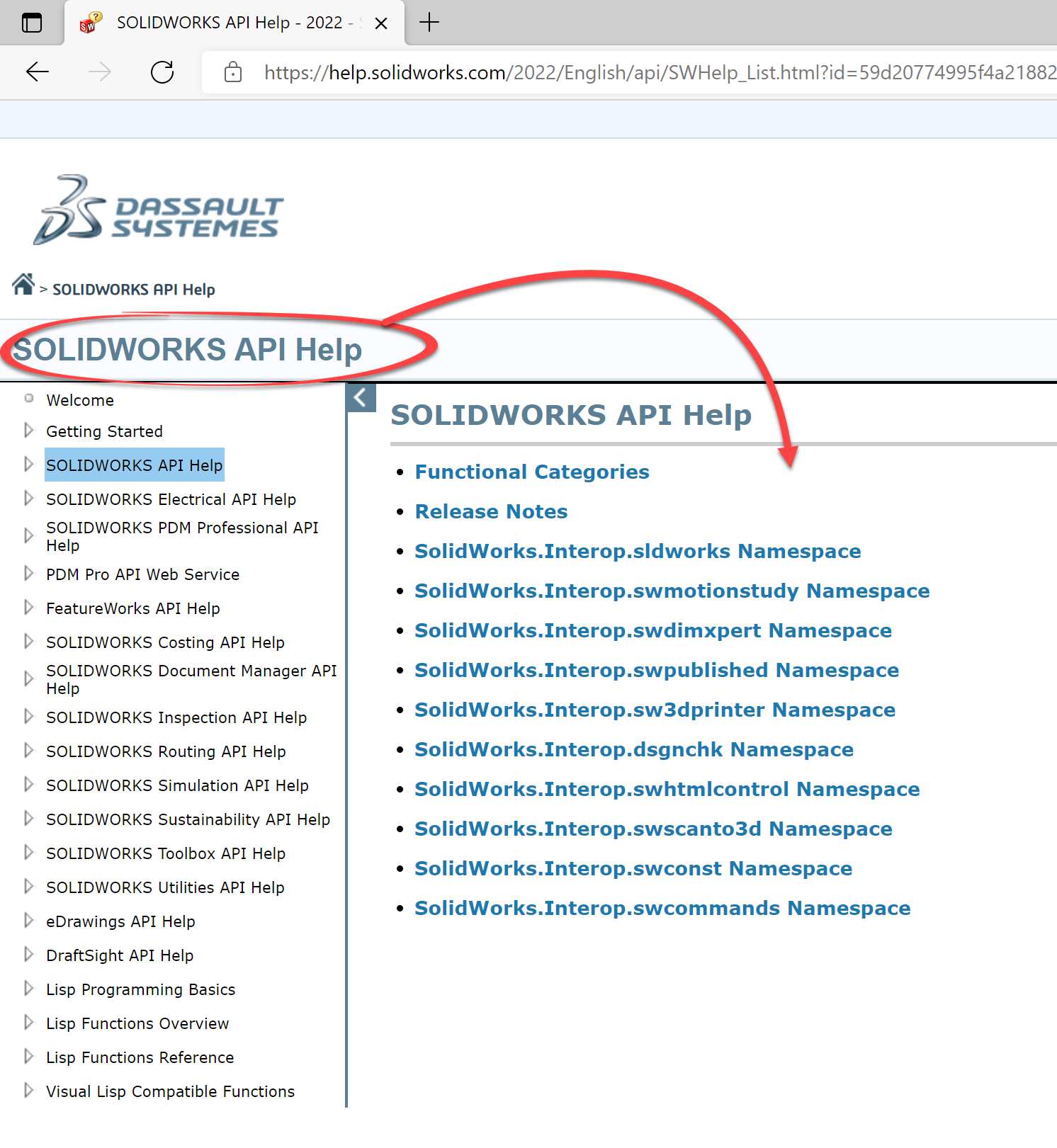Expand the DraftSight API Help arrow
Image resolution: width=1057 pixels, height=1148 pixels.
(x=28, y=954)
